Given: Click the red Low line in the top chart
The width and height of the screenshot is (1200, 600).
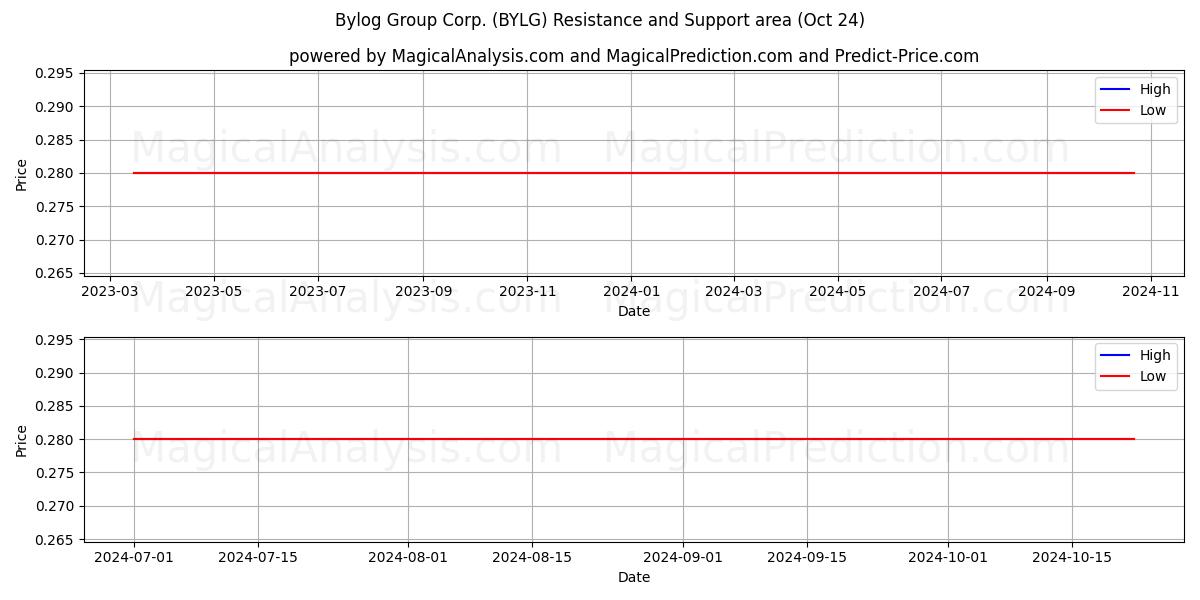Looking at the screenshot, I should tap(634, 173).
